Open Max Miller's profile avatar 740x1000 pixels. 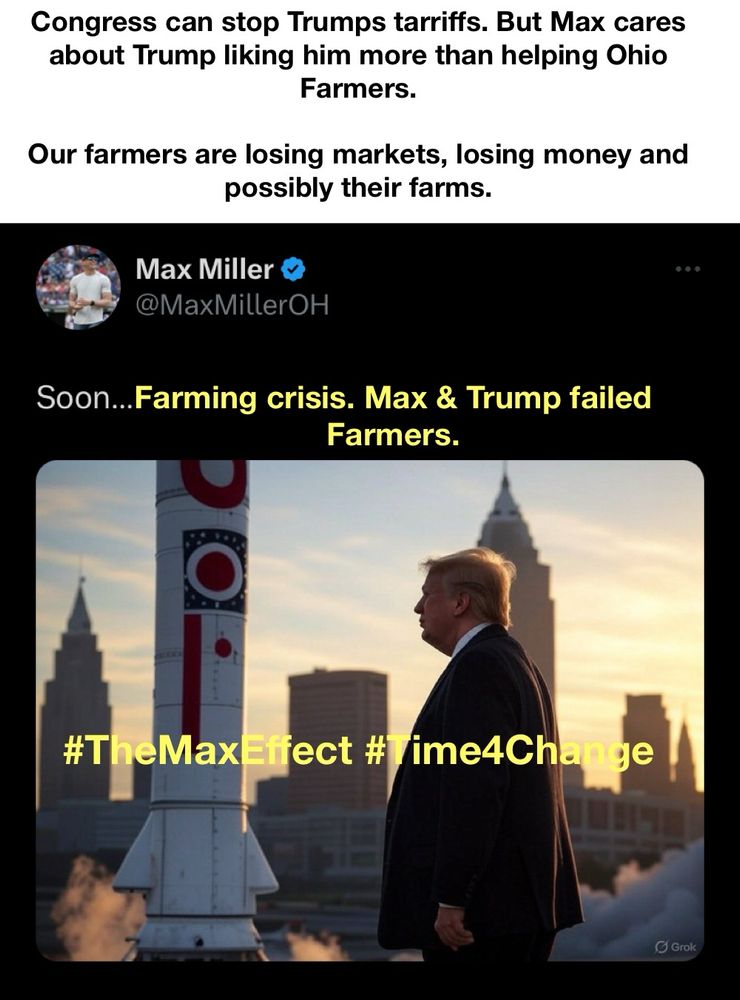78,287
